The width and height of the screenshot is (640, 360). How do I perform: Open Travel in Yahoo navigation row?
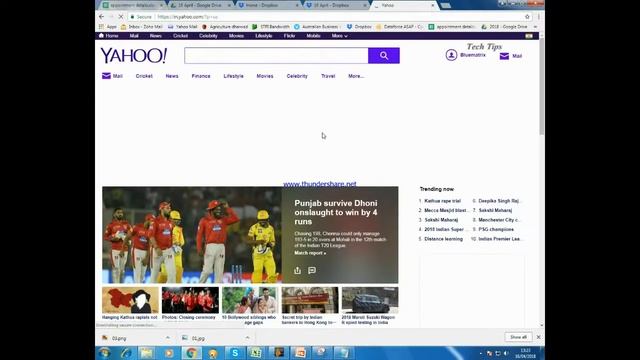click(328, 76)
